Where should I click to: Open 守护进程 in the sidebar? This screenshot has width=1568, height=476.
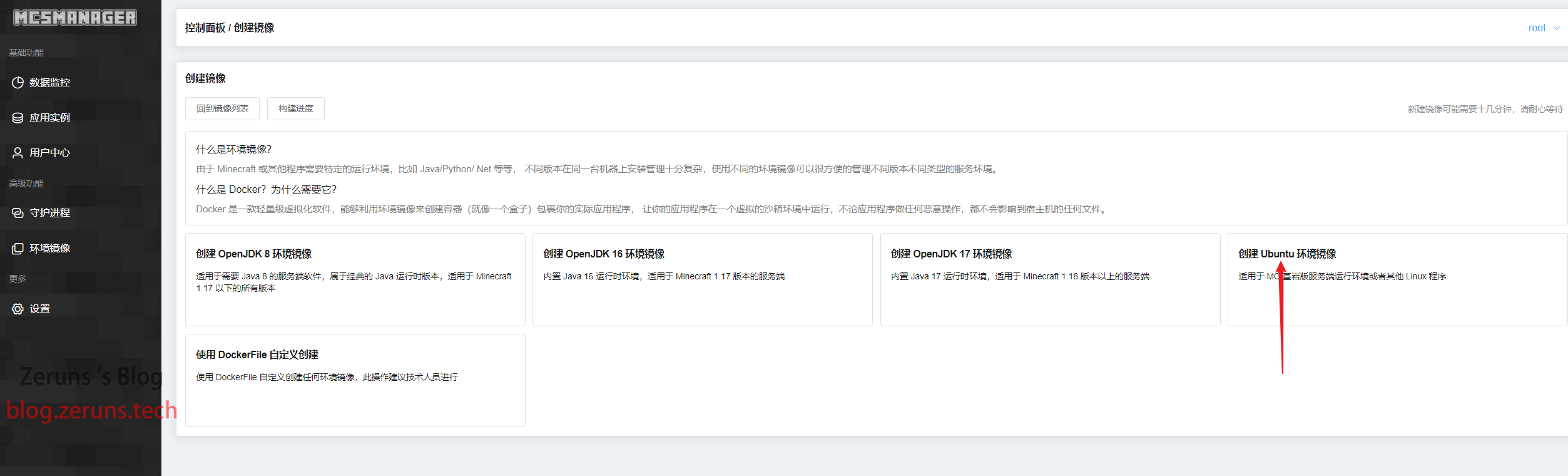tap(81, 213)
